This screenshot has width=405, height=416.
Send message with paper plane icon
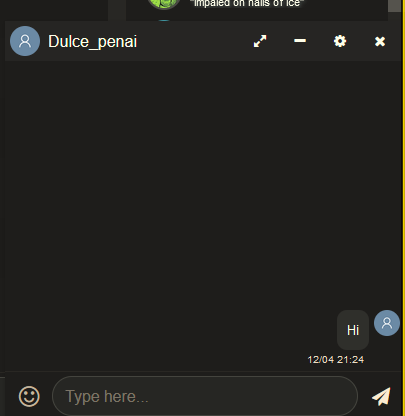pyautogui.click(x=381, y=396)
